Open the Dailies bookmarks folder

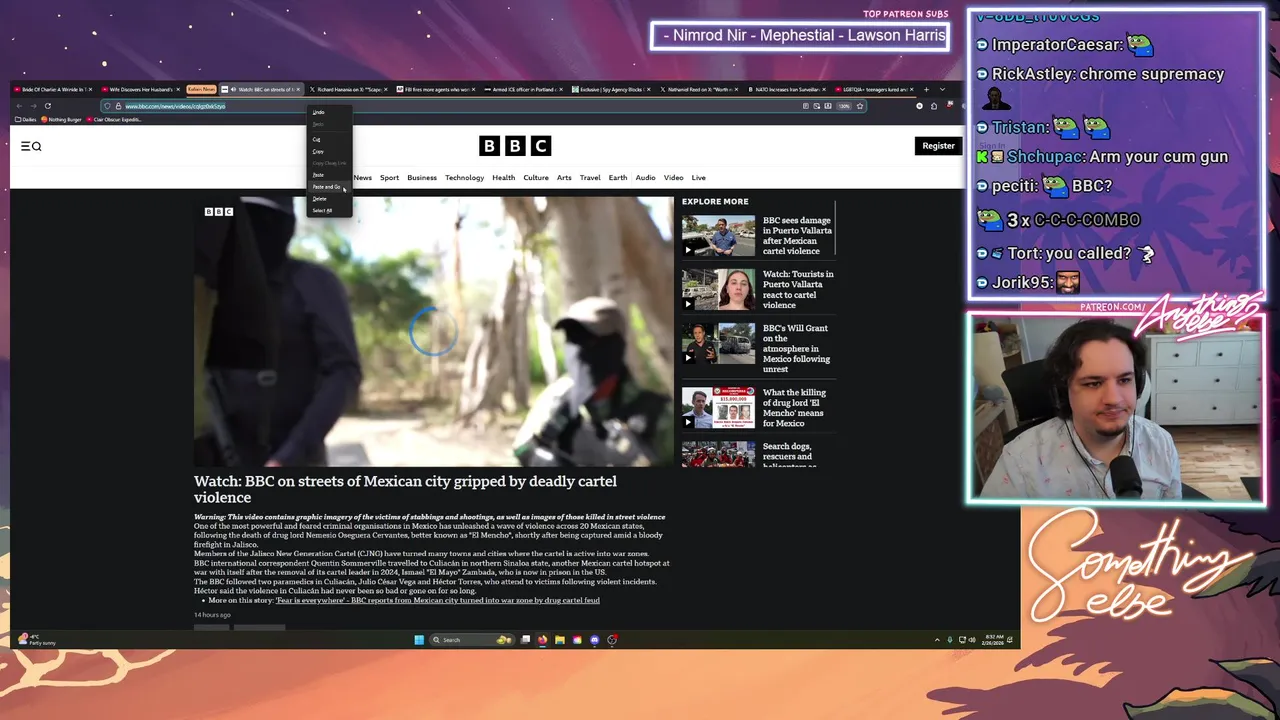[x=27, y=119]
